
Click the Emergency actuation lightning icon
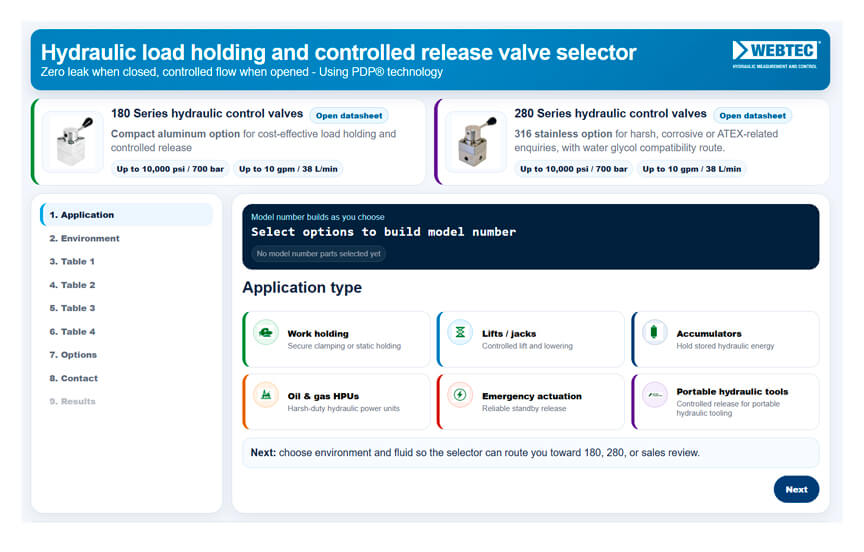tap(460, 395)
